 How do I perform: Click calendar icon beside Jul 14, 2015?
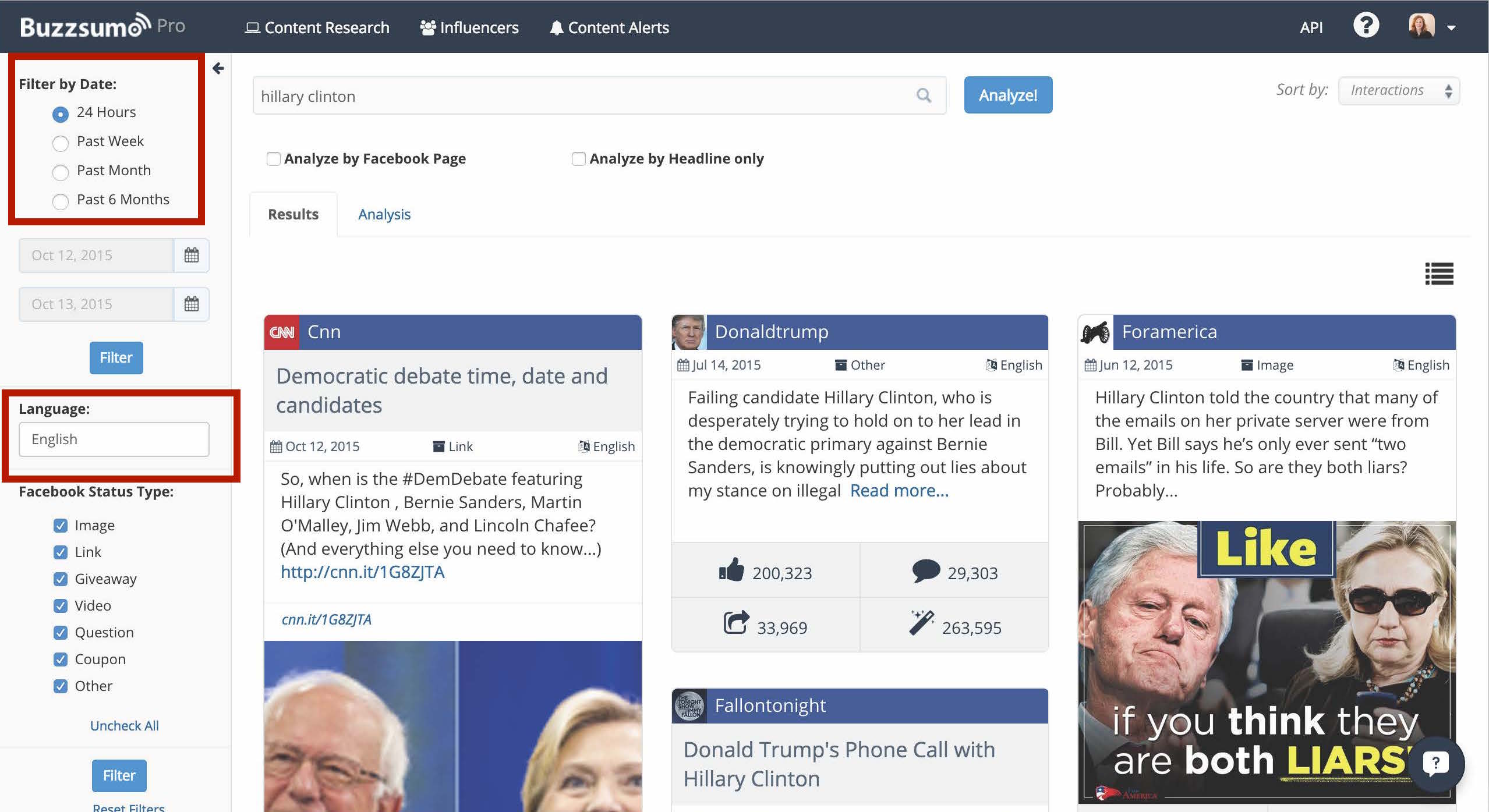[x=683, y=365]
